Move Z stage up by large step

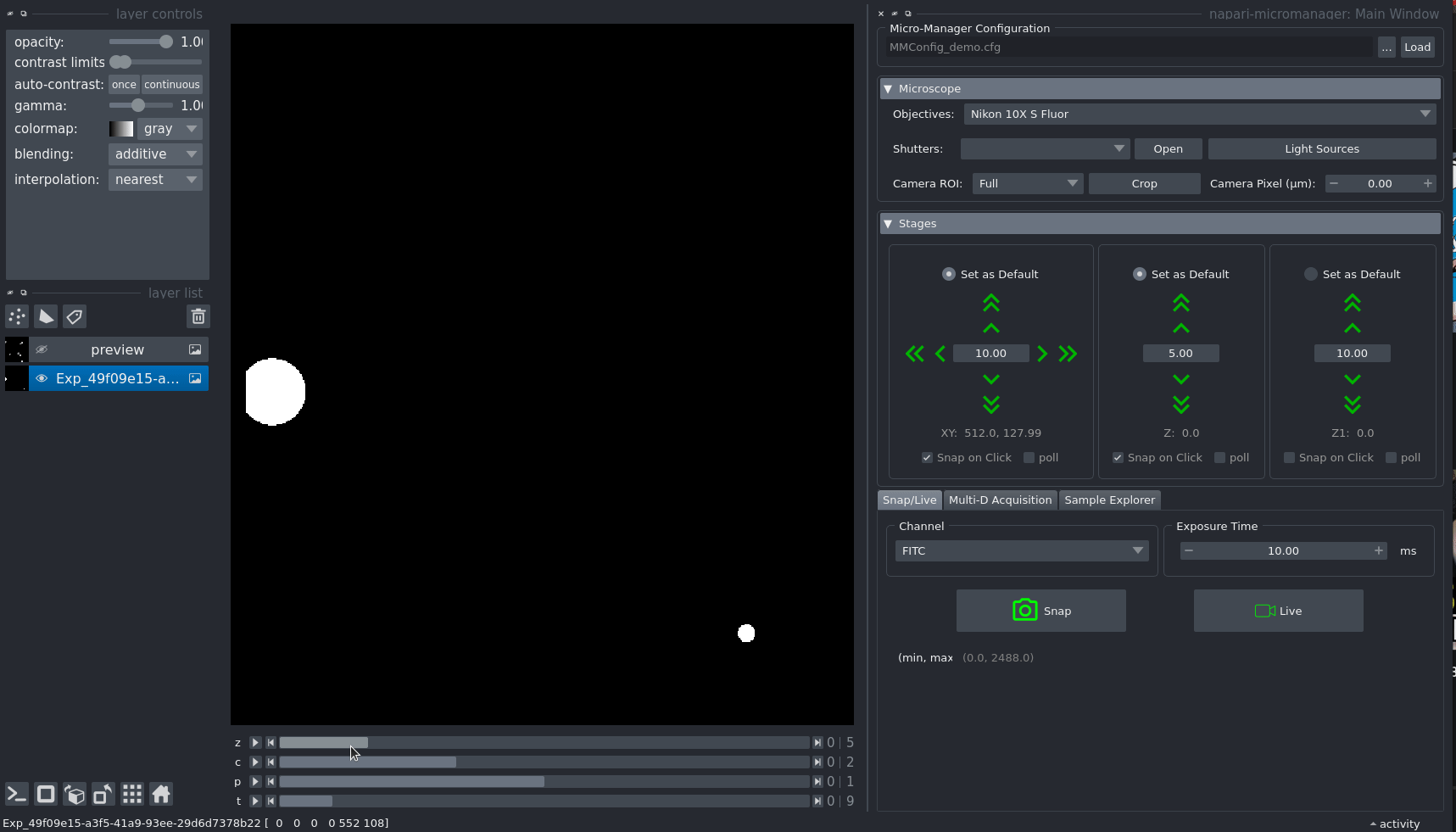[x=1181, y=303]
